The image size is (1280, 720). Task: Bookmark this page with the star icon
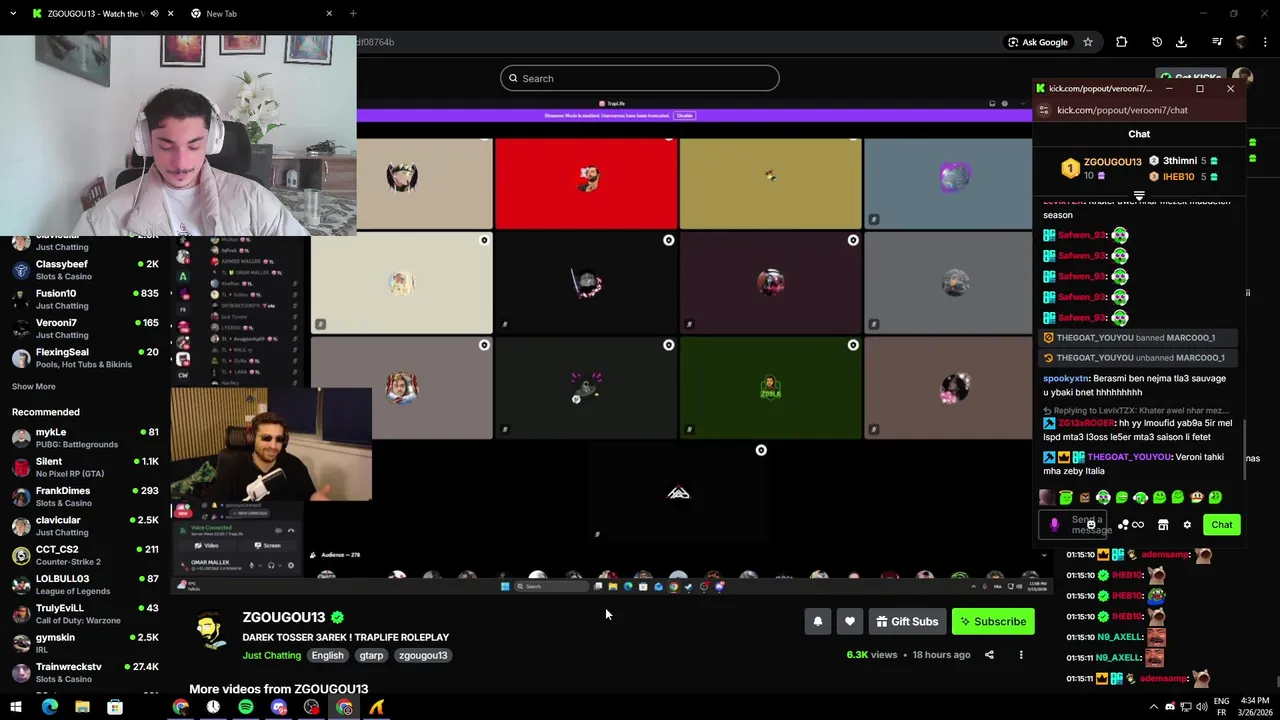coord(1088,42)
